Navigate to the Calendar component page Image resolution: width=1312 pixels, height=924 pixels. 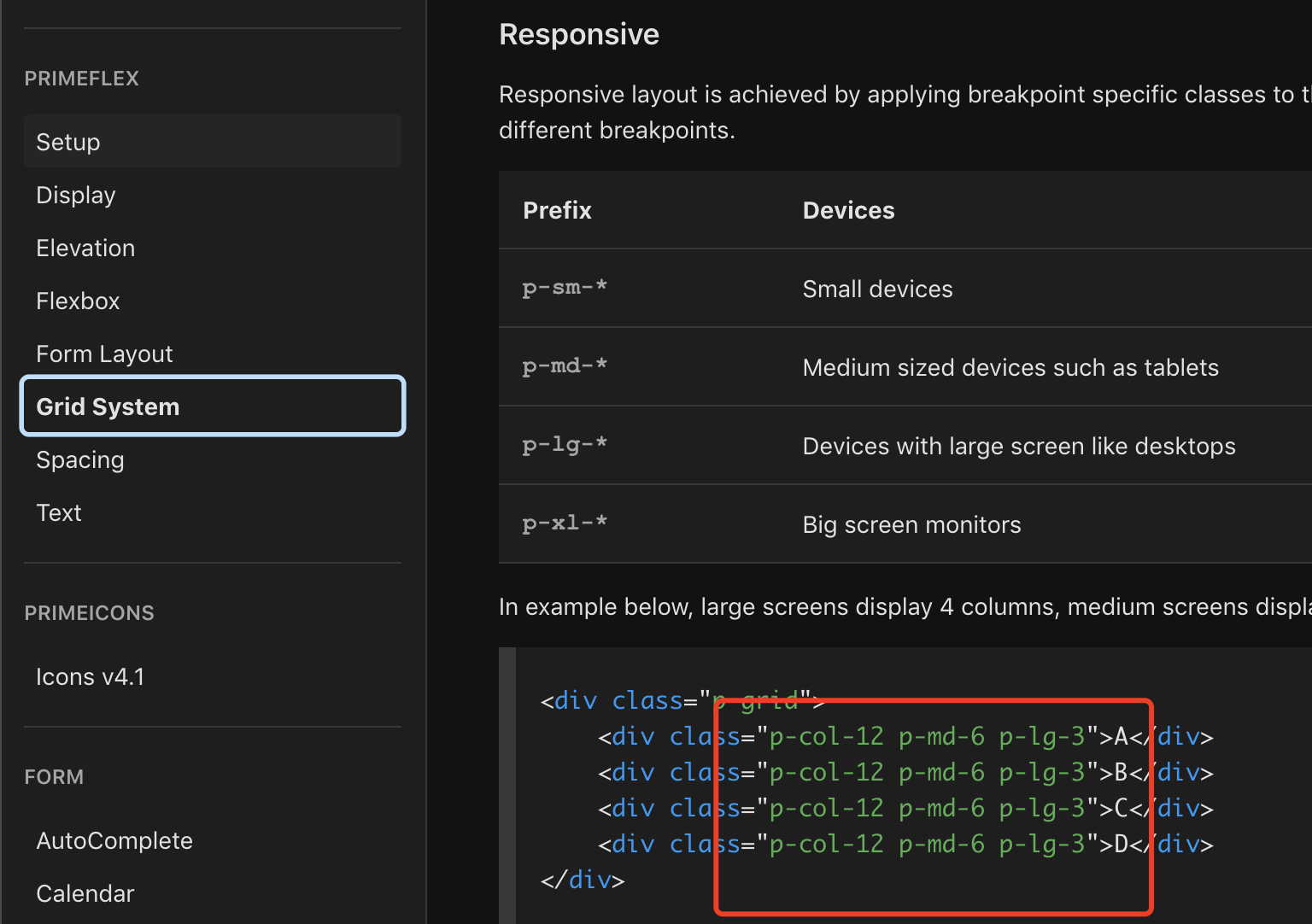pyautogui.click(x=85, y=894)
